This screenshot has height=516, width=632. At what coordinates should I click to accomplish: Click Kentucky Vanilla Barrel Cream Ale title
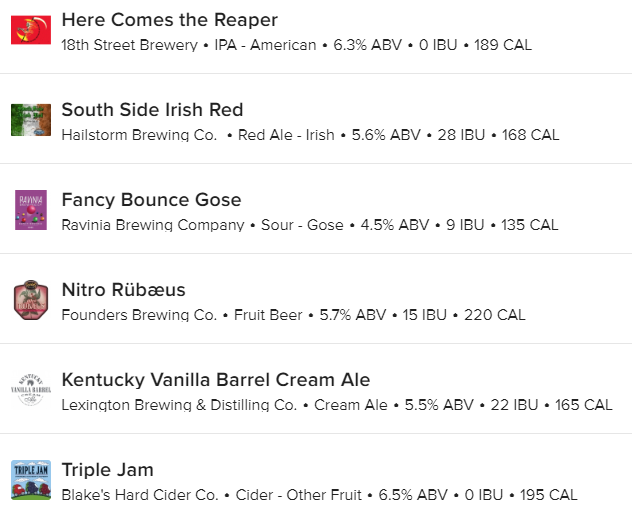point(216,380)
